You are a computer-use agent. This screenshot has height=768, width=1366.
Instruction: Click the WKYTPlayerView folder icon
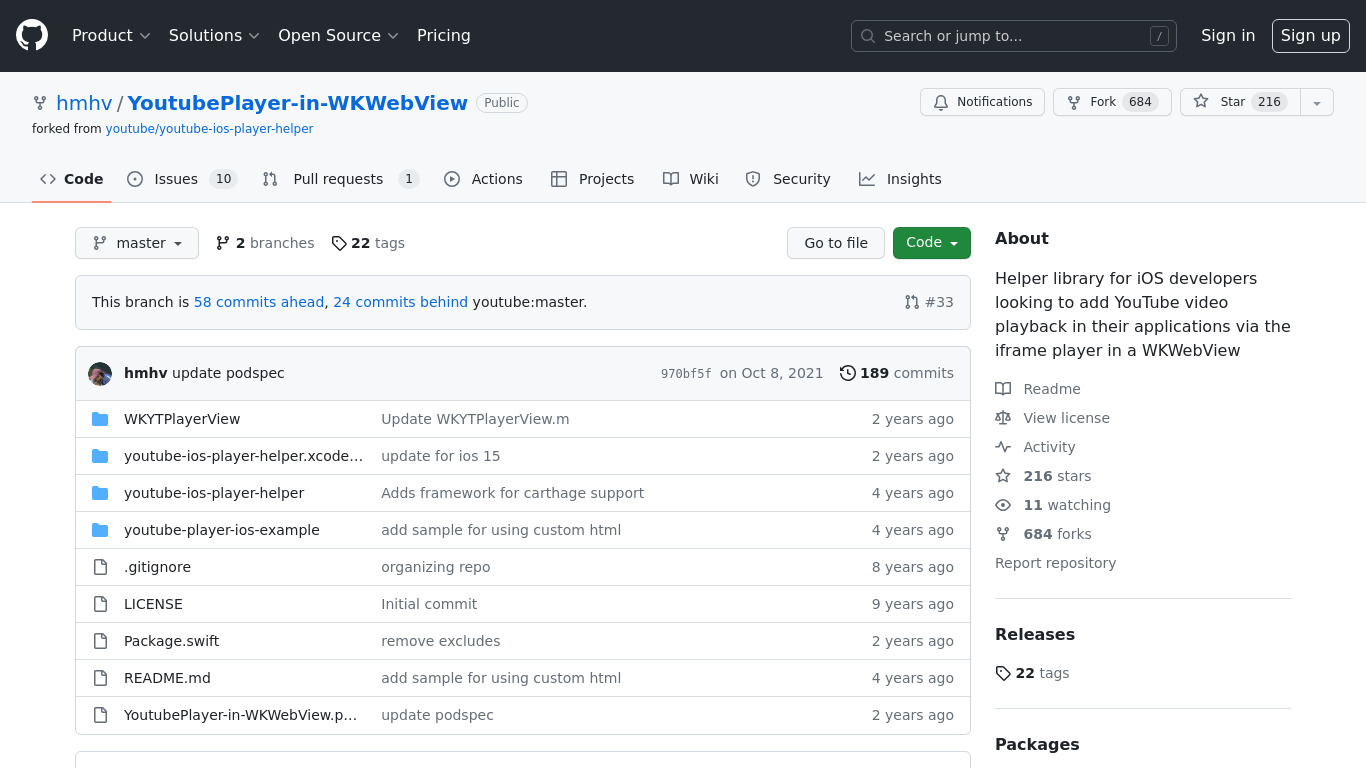[100, 419]
